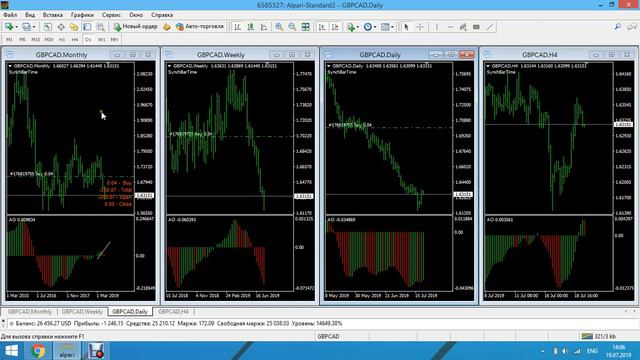Open the Сервис menu
The width and height of the screenshot is (640, 360).
coord(111,15)
